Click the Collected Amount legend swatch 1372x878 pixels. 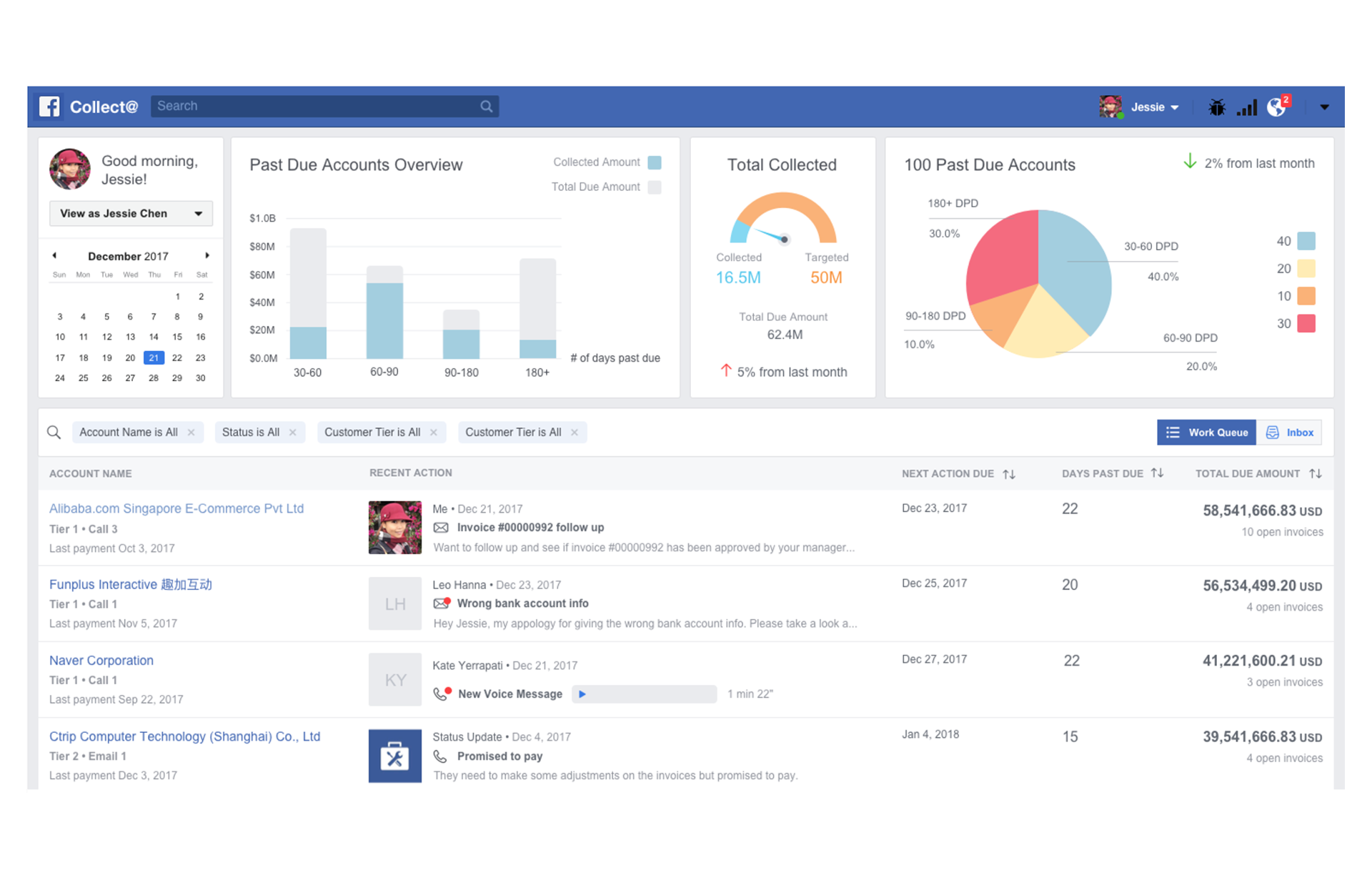655,162
